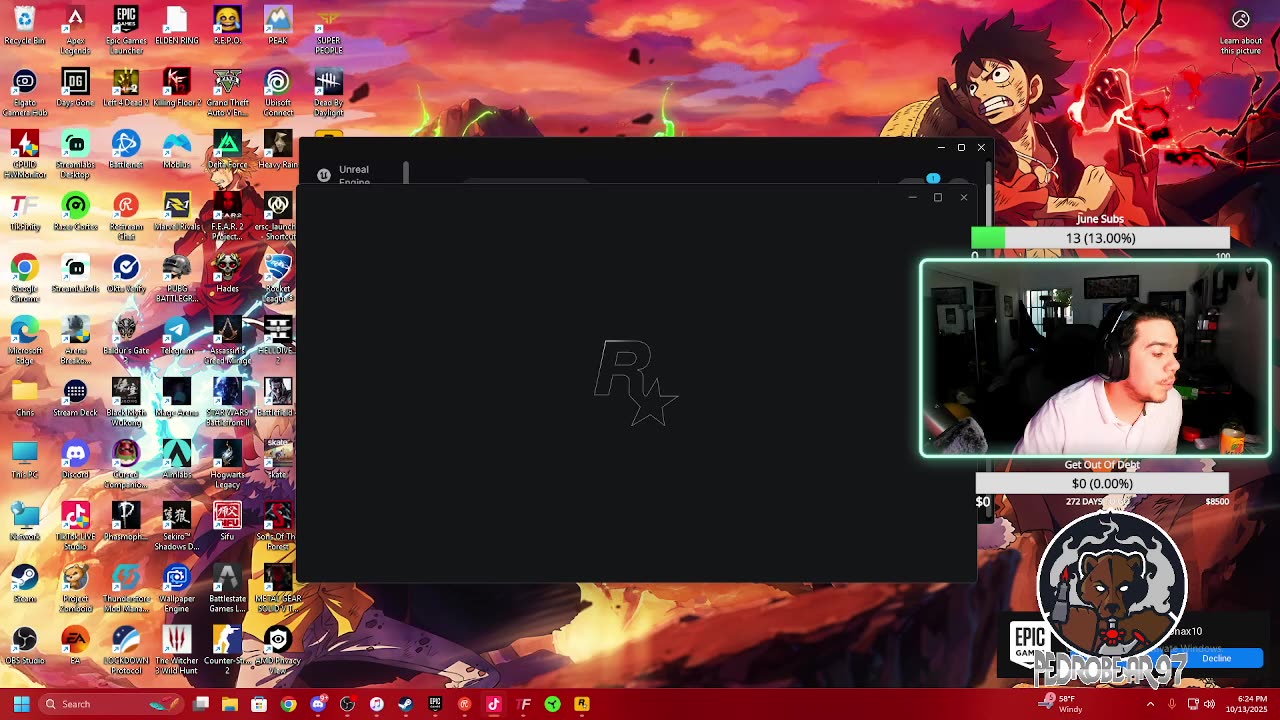Open the Elgato Camera Hub shortcut

(25, 92)
